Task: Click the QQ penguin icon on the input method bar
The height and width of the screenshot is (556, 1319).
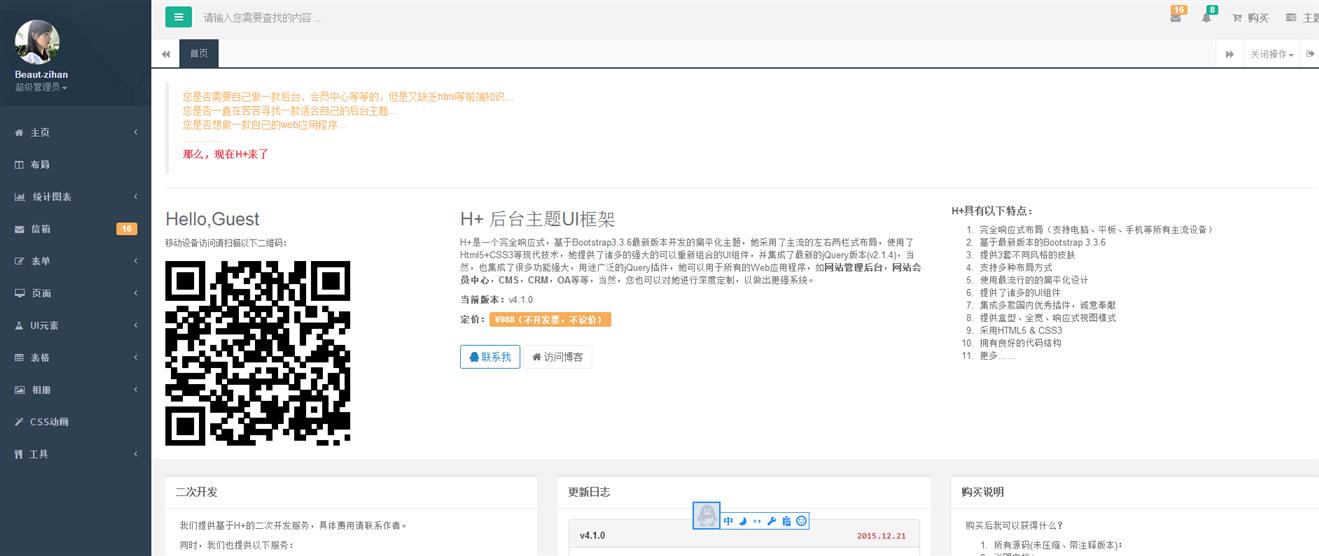Action: point(707,516)
